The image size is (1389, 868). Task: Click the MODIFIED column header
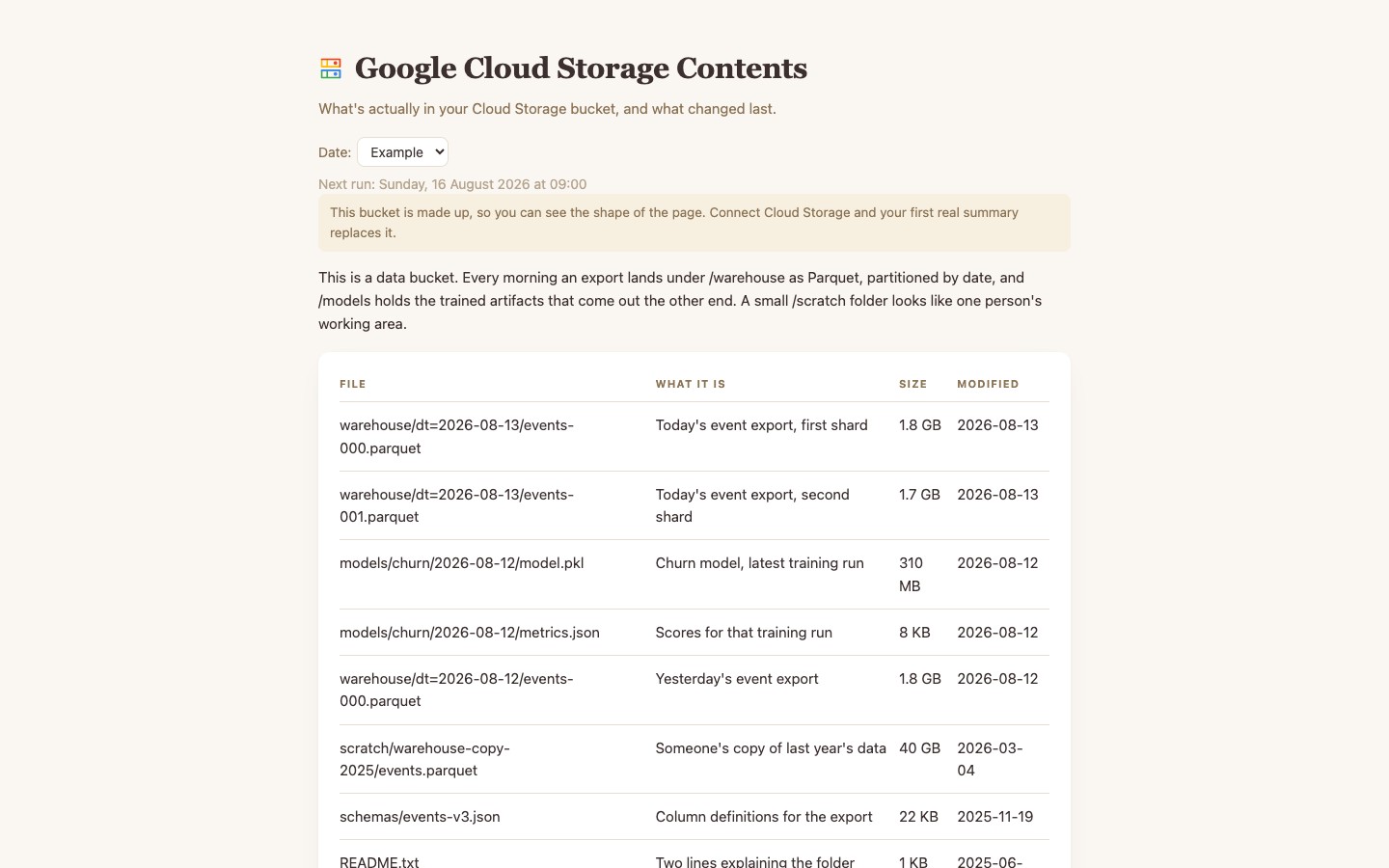(988, 384)
